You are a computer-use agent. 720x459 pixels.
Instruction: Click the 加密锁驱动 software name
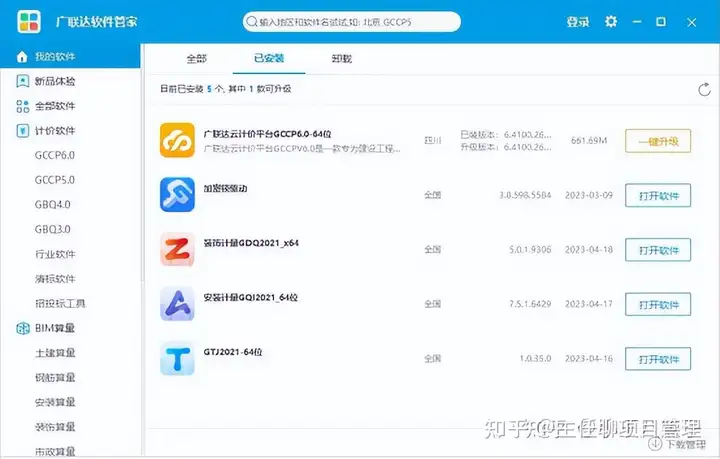pyautogui.click(x=225, y=188)
